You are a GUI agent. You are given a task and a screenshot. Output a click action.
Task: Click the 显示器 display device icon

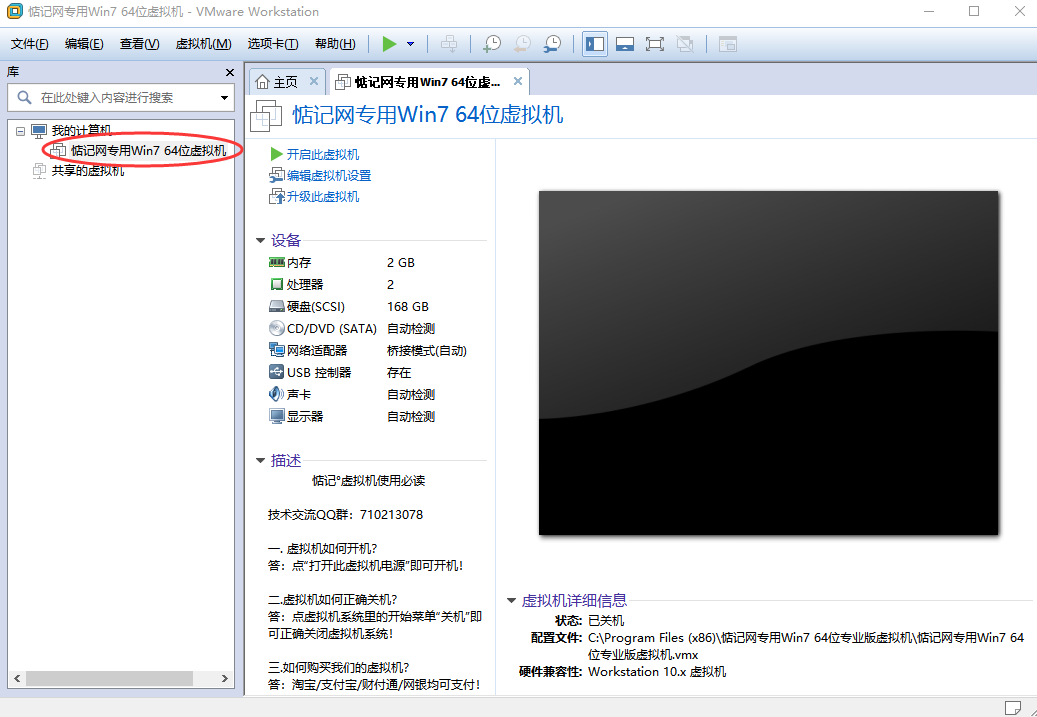click(x=276, y=417)
